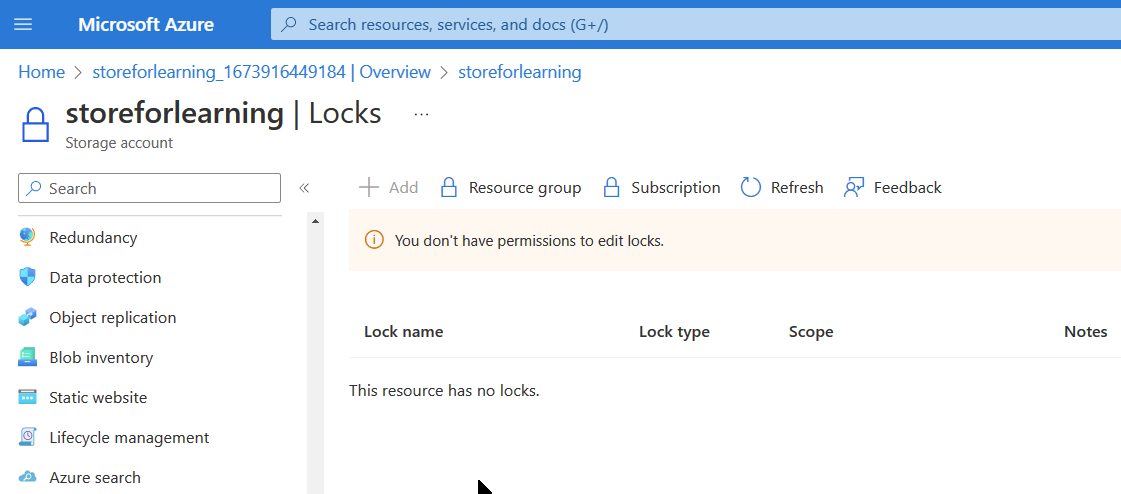The image size is (1121, 494).
Task: Click the Static website icon
Action: tap(27, 397)
